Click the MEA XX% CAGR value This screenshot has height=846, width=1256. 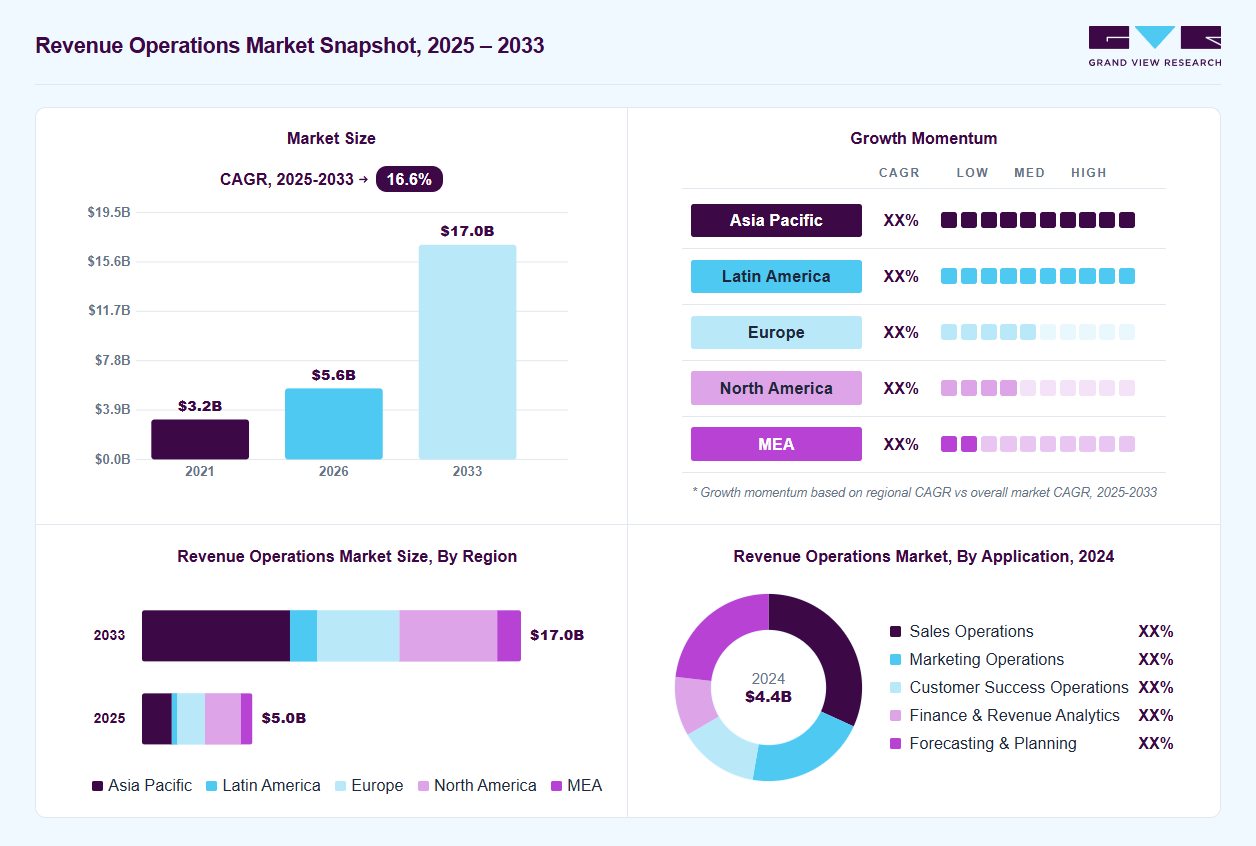click(x=901, y=444)
